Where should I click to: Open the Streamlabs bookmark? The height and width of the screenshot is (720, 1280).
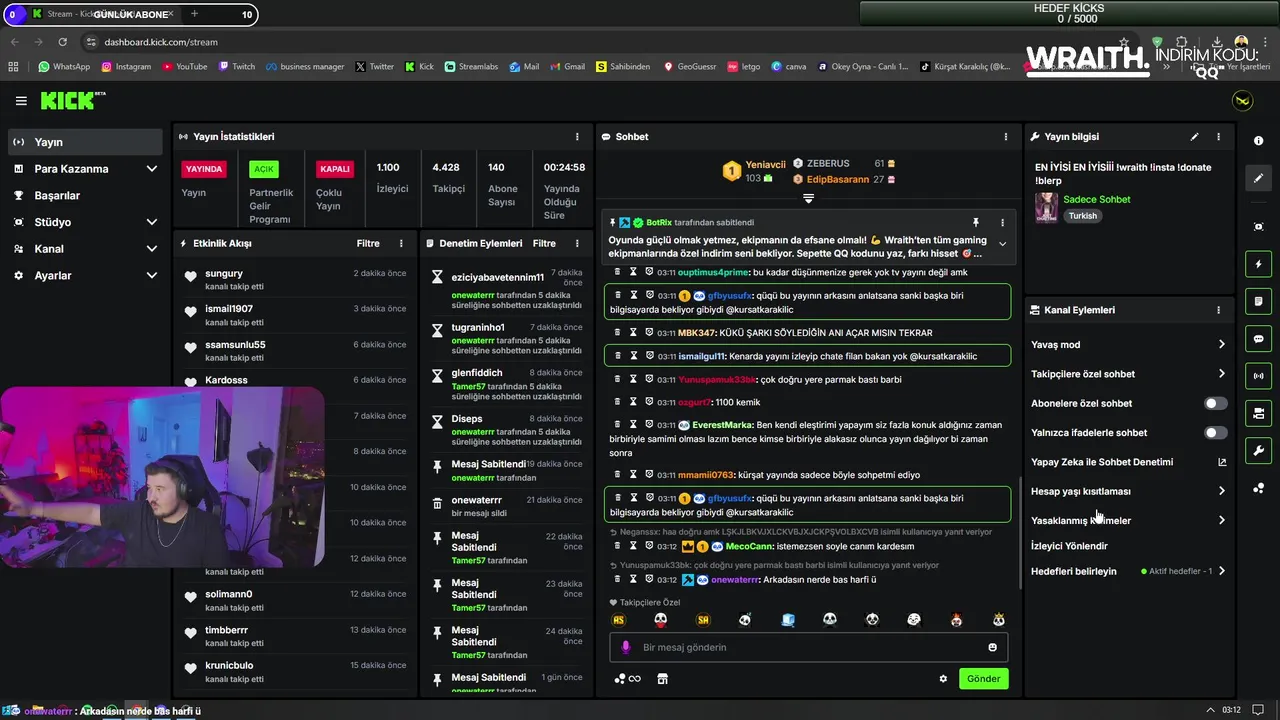coord(471,67)
